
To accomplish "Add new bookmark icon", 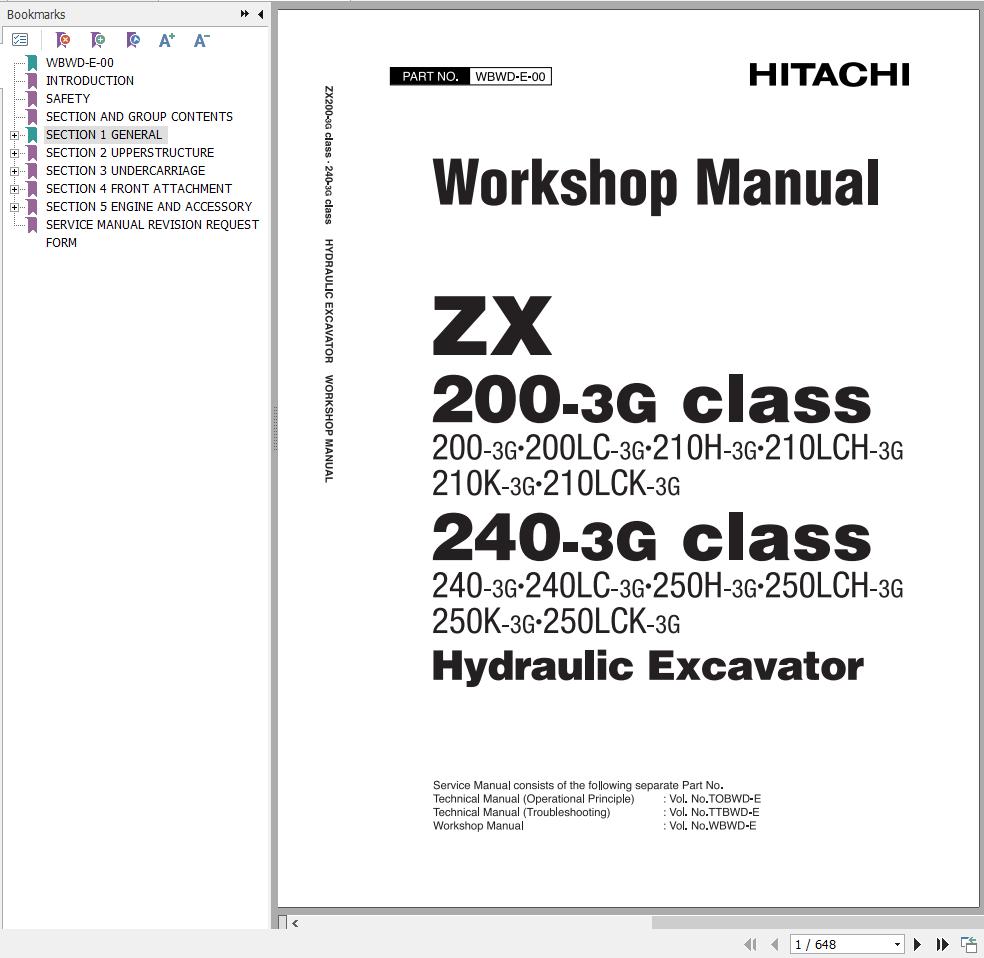I will tap(98, 40).
